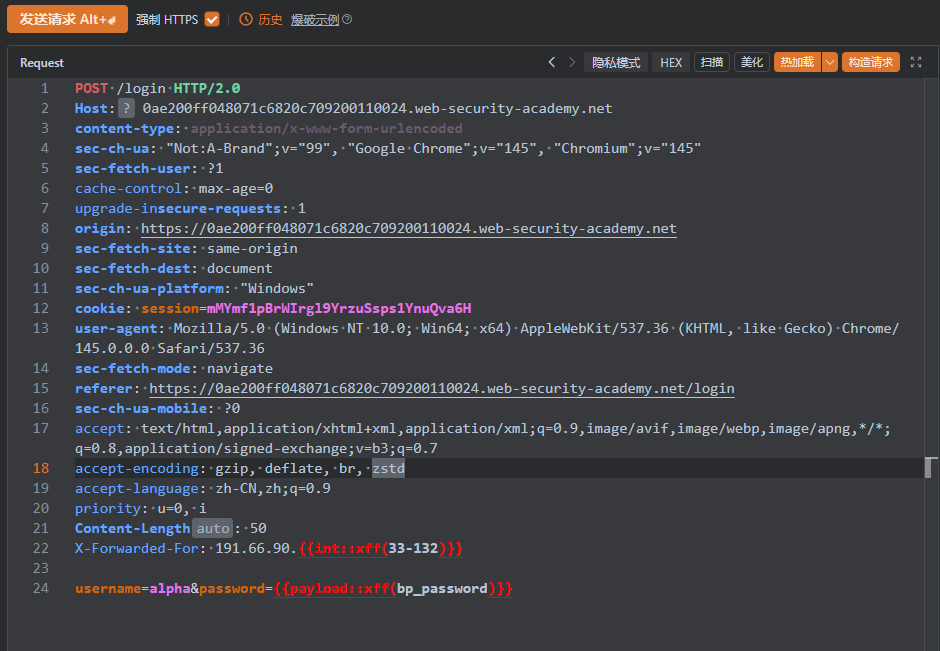Expand the dropdown arrow next to 热加载
The image size is (940, 651).
(829, 62)
